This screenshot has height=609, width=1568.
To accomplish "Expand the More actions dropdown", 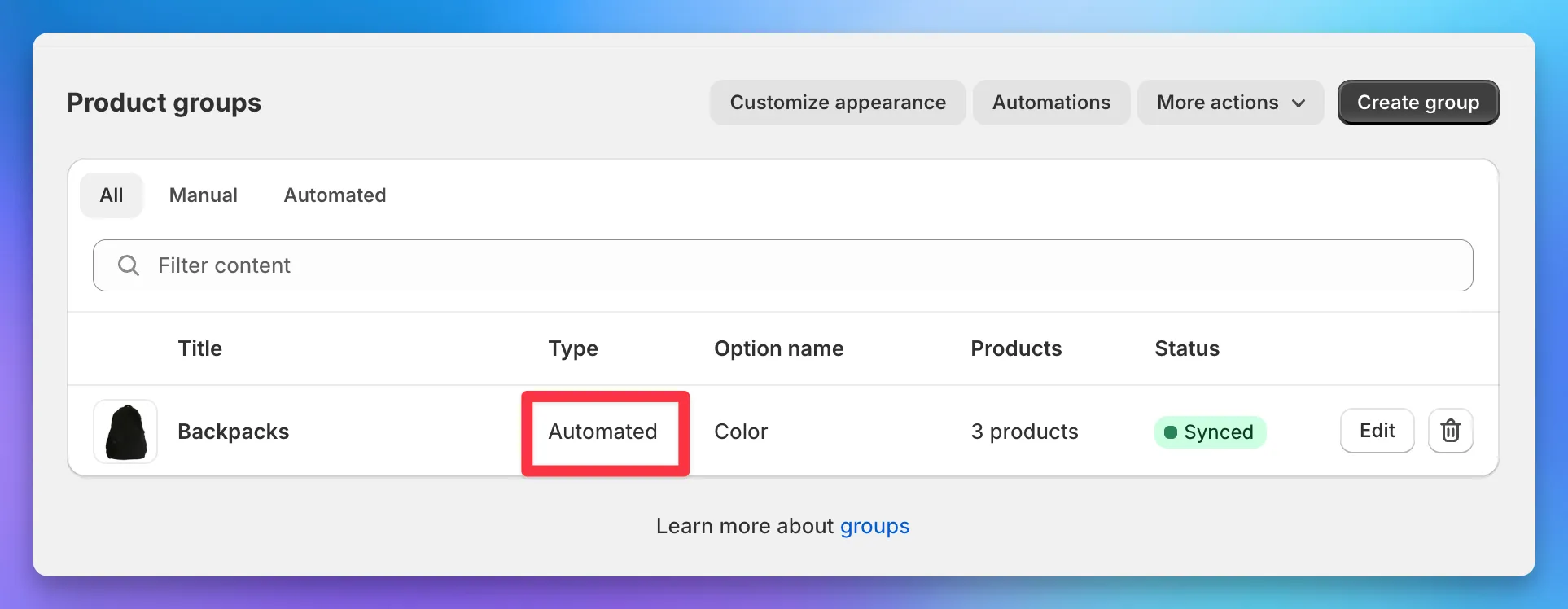I will pos(1230,103).
